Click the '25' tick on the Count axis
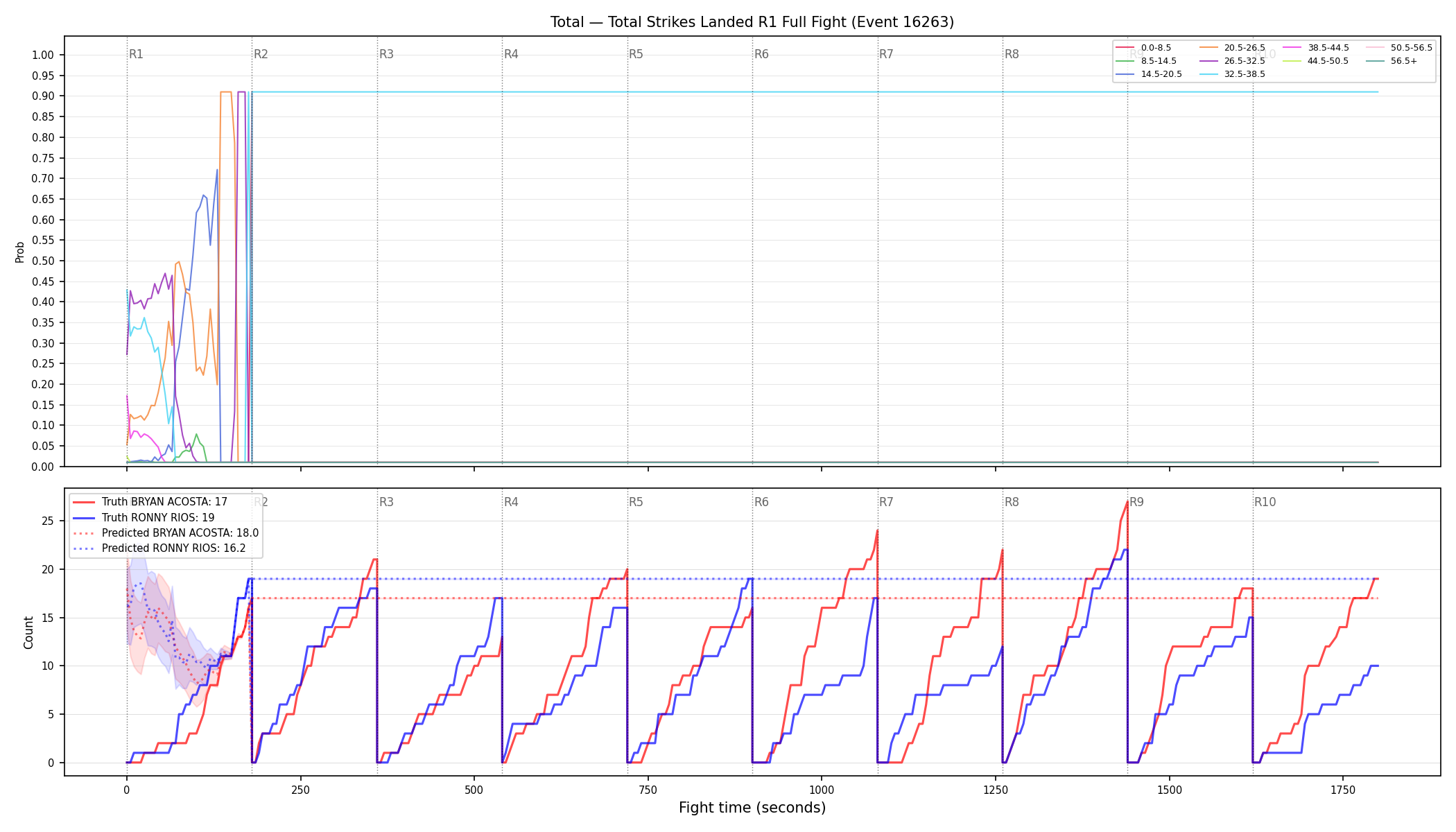 click(48, 521)
